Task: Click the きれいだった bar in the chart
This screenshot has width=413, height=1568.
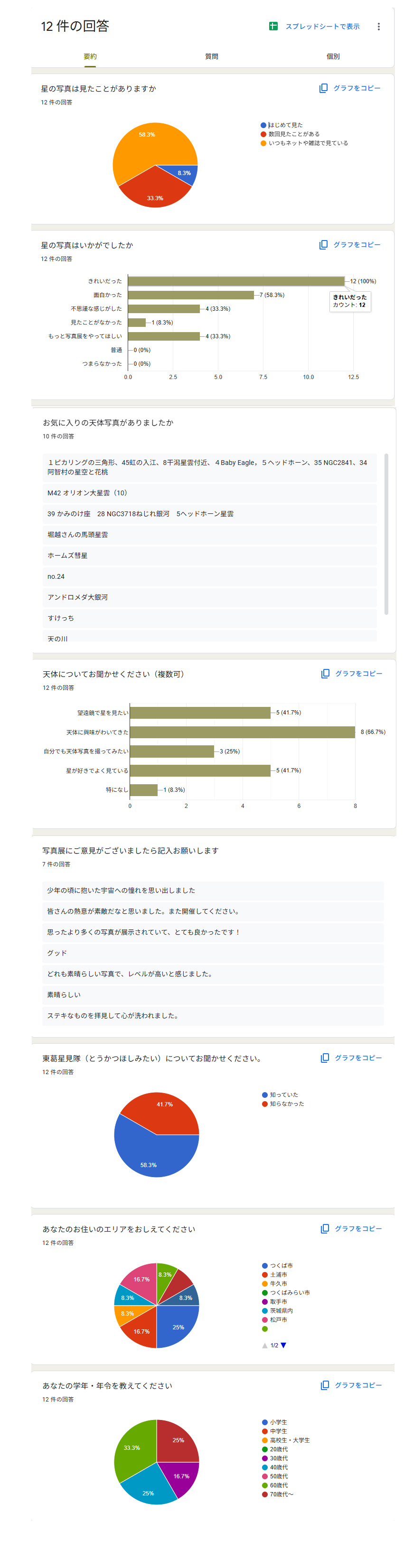Action: click(236, 281)
